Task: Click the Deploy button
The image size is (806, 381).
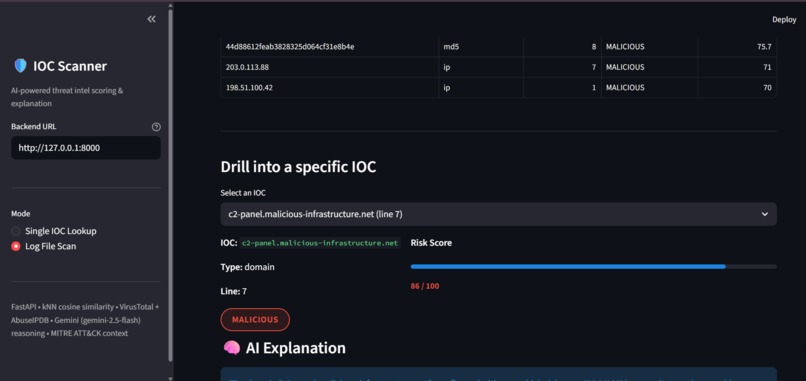Action: coord(784,20)
